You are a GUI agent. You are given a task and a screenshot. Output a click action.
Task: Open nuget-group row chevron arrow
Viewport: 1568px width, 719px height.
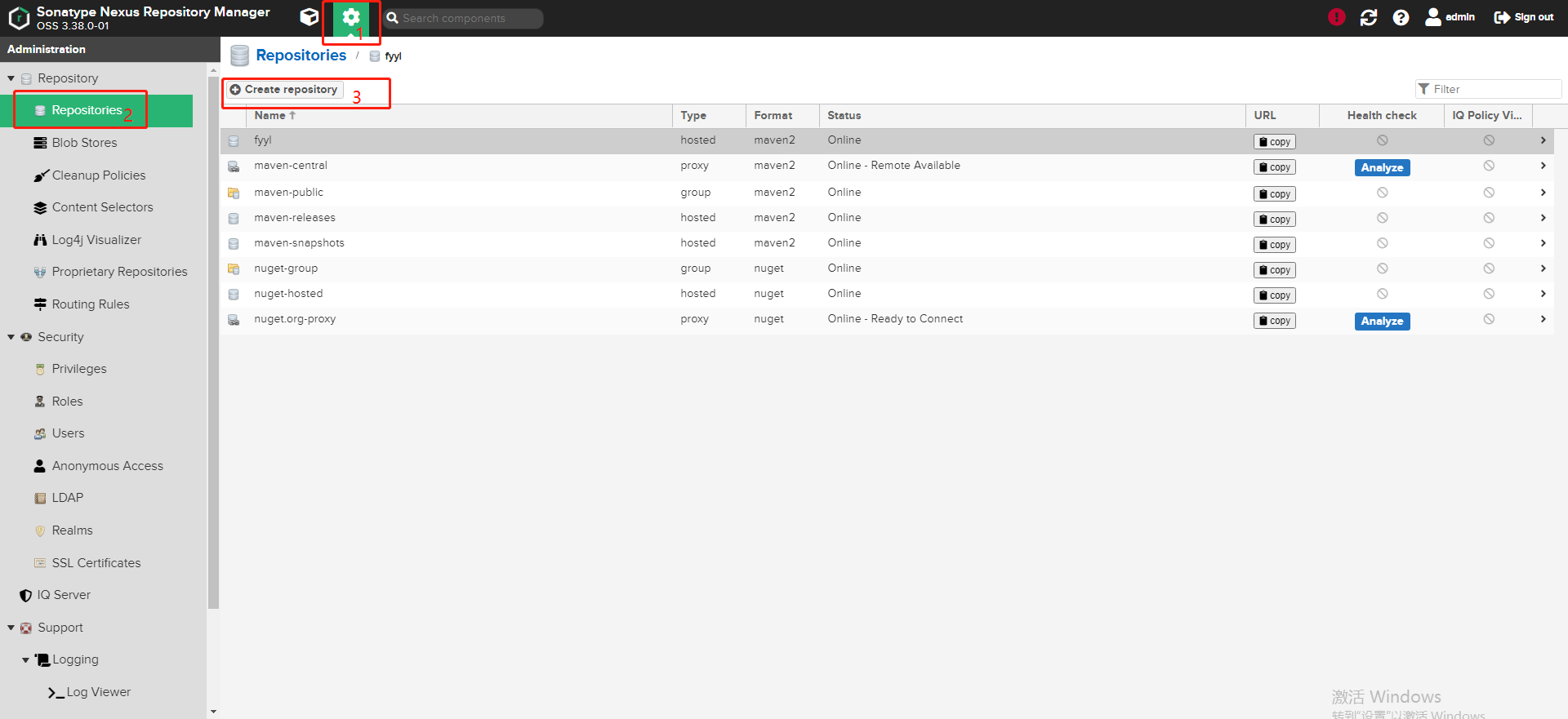coord(1543,269)
